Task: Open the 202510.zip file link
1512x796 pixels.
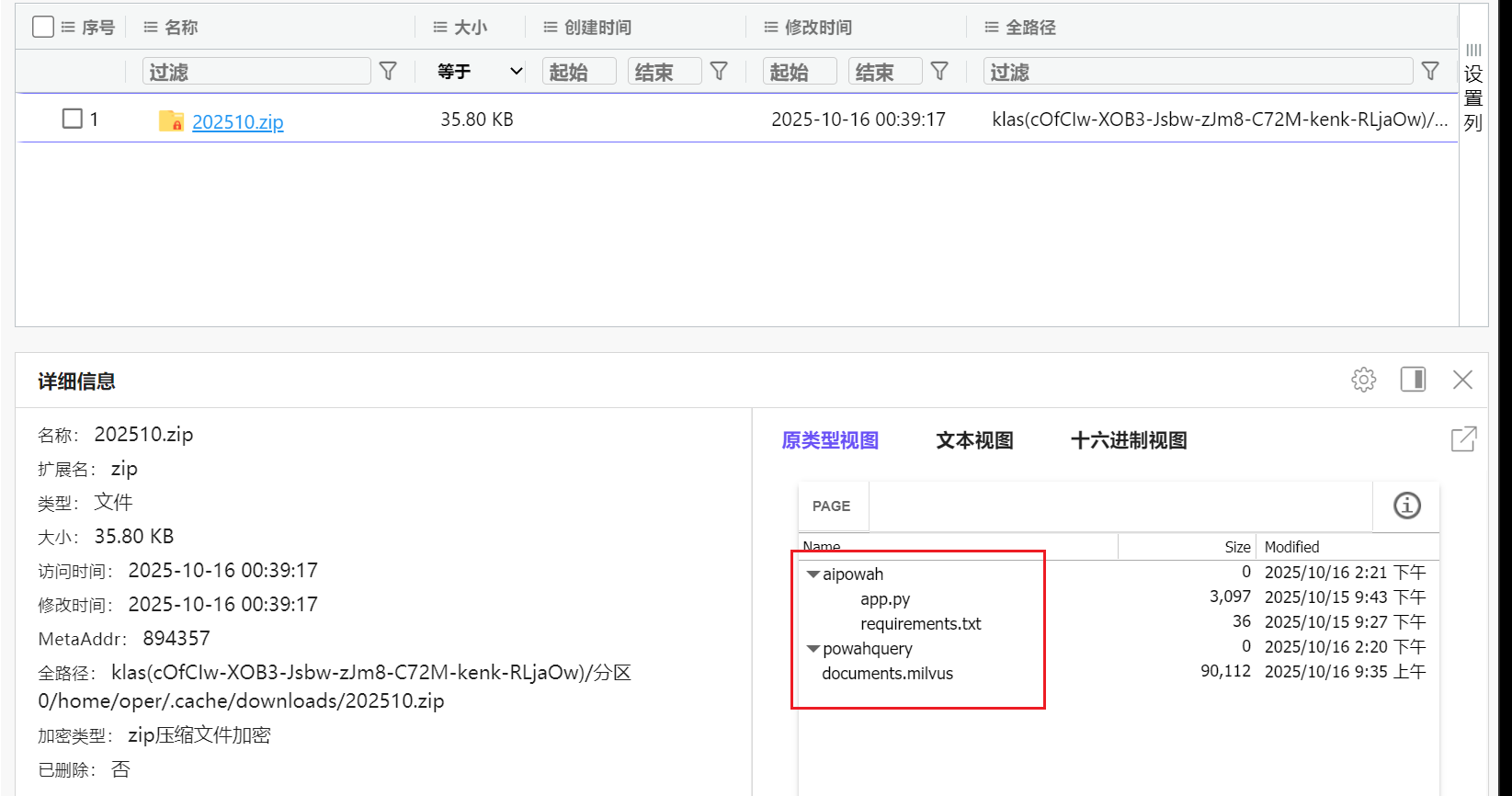Action: (x=237, y=121)
